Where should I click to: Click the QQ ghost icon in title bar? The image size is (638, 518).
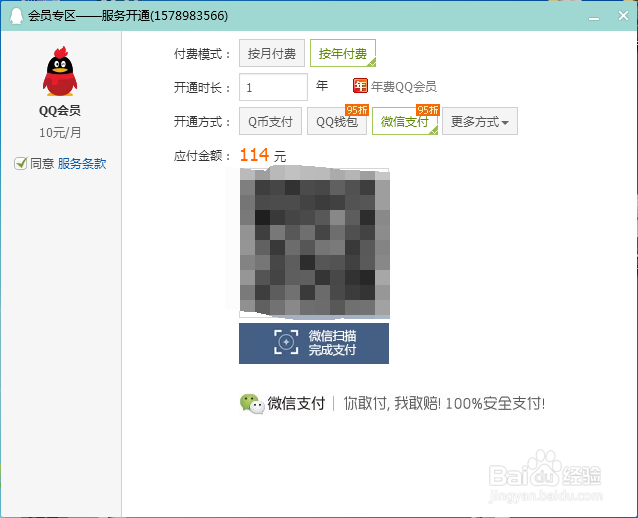pyautogui.click(x=16, y=16)
